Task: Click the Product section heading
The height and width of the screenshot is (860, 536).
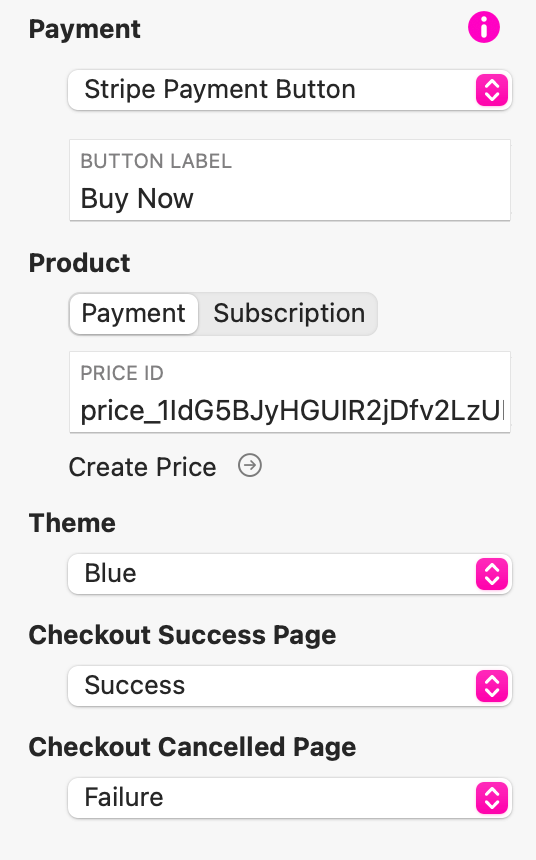Action: click(x=80, y=263)
